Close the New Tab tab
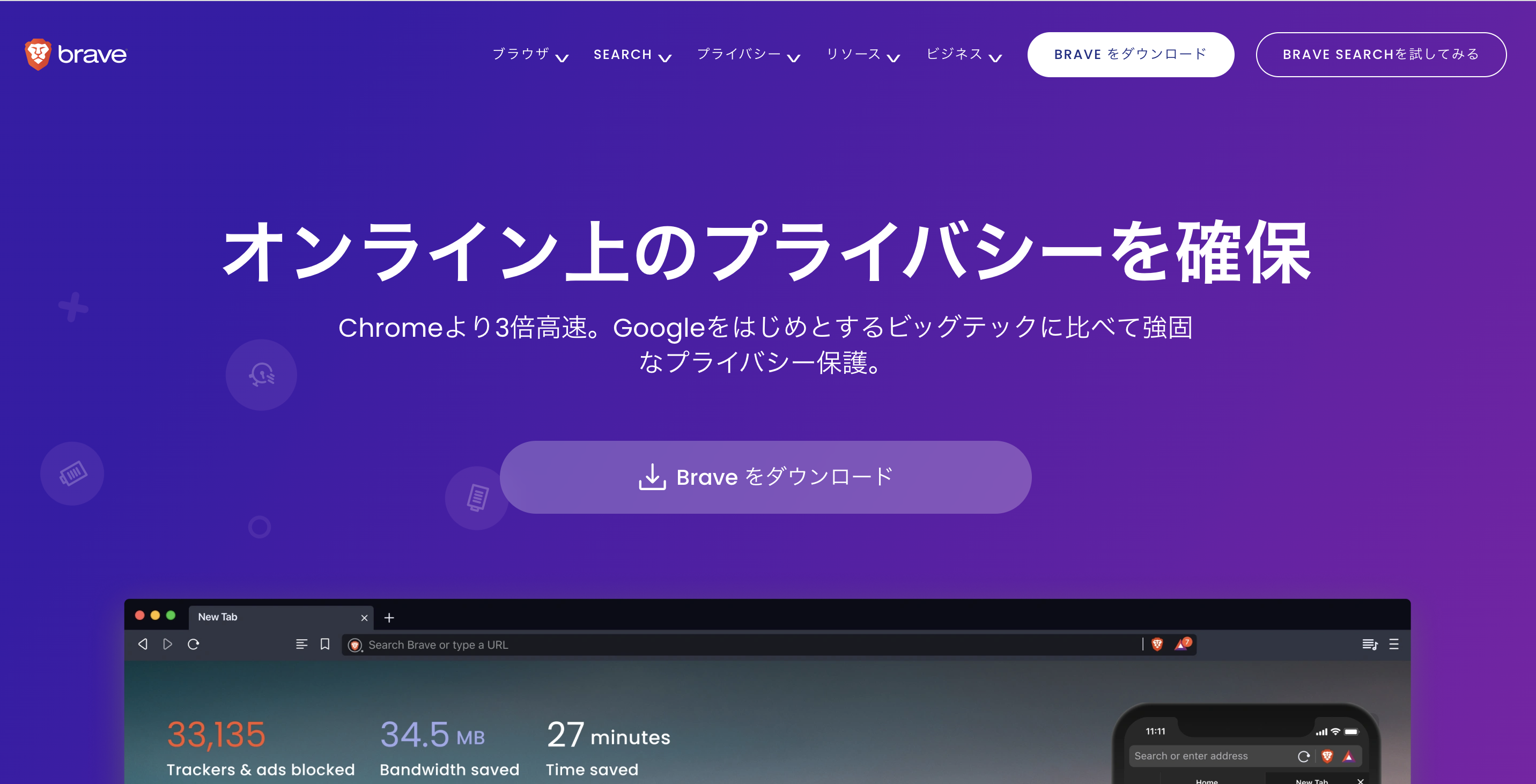 364,618
